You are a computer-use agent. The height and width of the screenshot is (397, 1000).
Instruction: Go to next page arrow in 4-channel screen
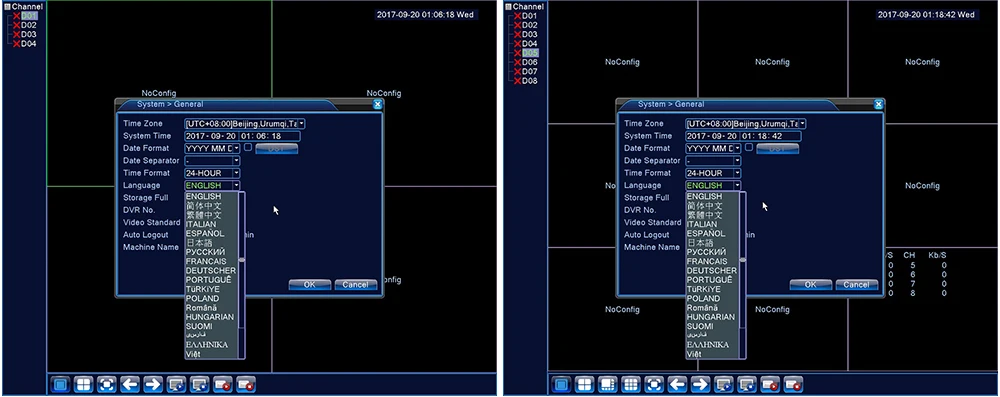point(153,384)
